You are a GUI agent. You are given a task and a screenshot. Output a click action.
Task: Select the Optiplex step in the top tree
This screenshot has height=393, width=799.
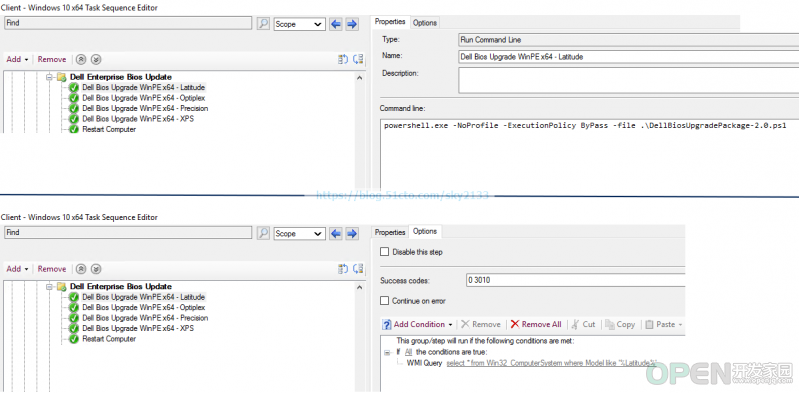point(144,98)
